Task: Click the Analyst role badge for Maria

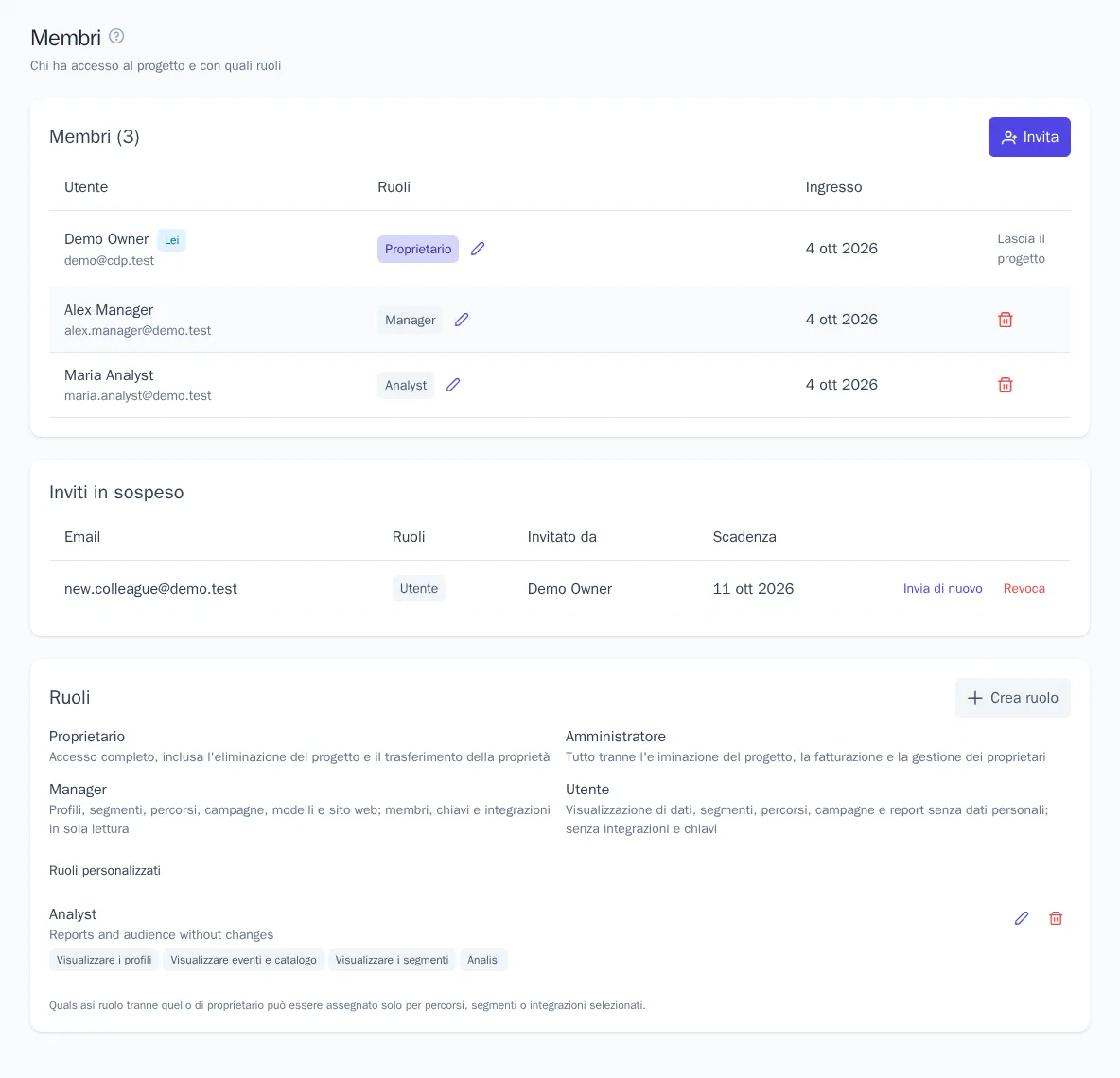Action: (x=406, y=386)
